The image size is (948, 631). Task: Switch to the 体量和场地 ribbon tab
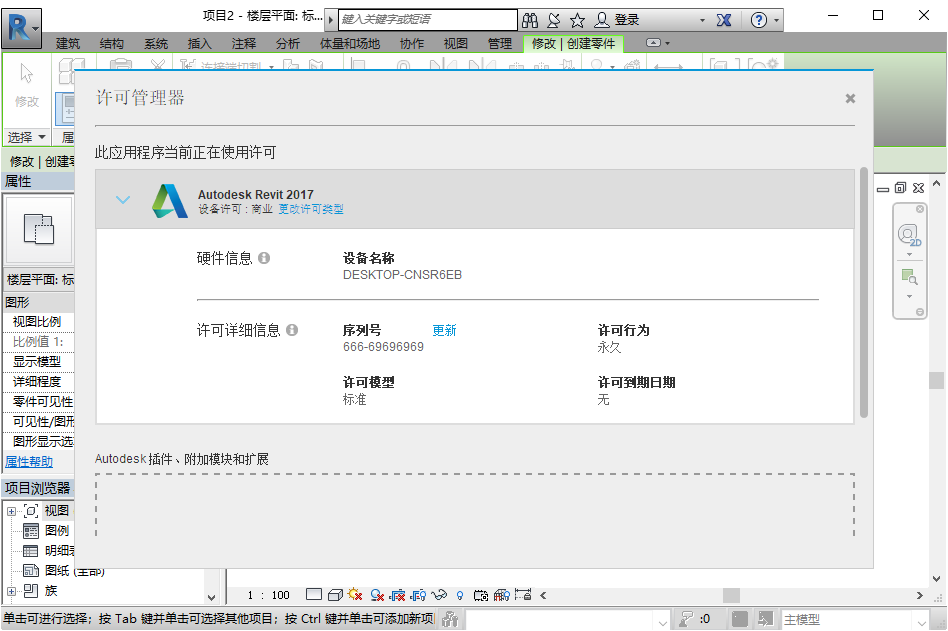[x=350, y=44]
